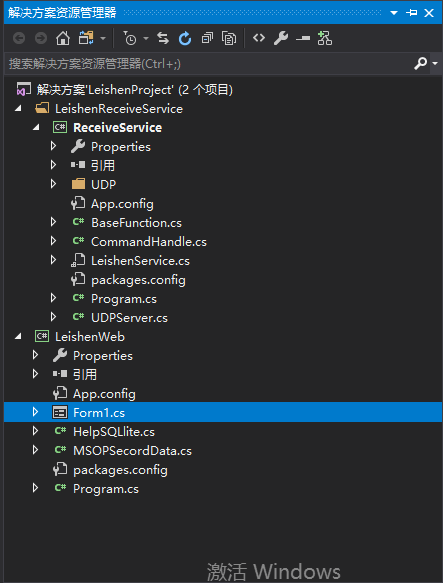443x583 pixels.
Task: Select packages.config under LeishenWeb
Action: 120,470
